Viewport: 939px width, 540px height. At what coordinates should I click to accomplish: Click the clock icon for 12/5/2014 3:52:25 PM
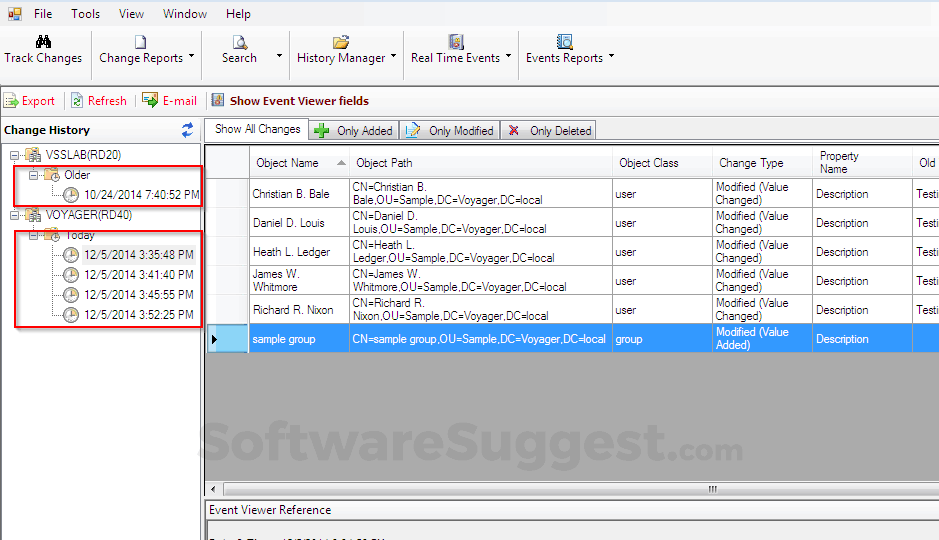[71, 314]
